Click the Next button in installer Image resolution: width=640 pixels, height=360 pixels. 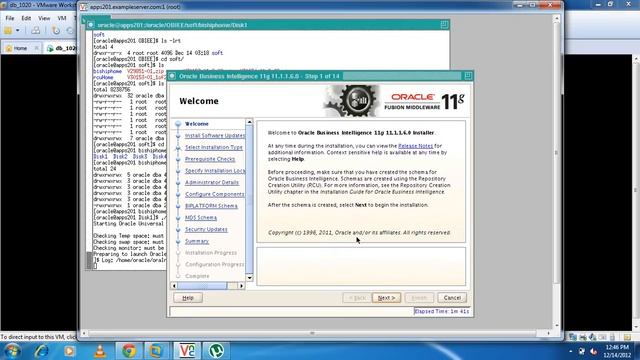386,298
